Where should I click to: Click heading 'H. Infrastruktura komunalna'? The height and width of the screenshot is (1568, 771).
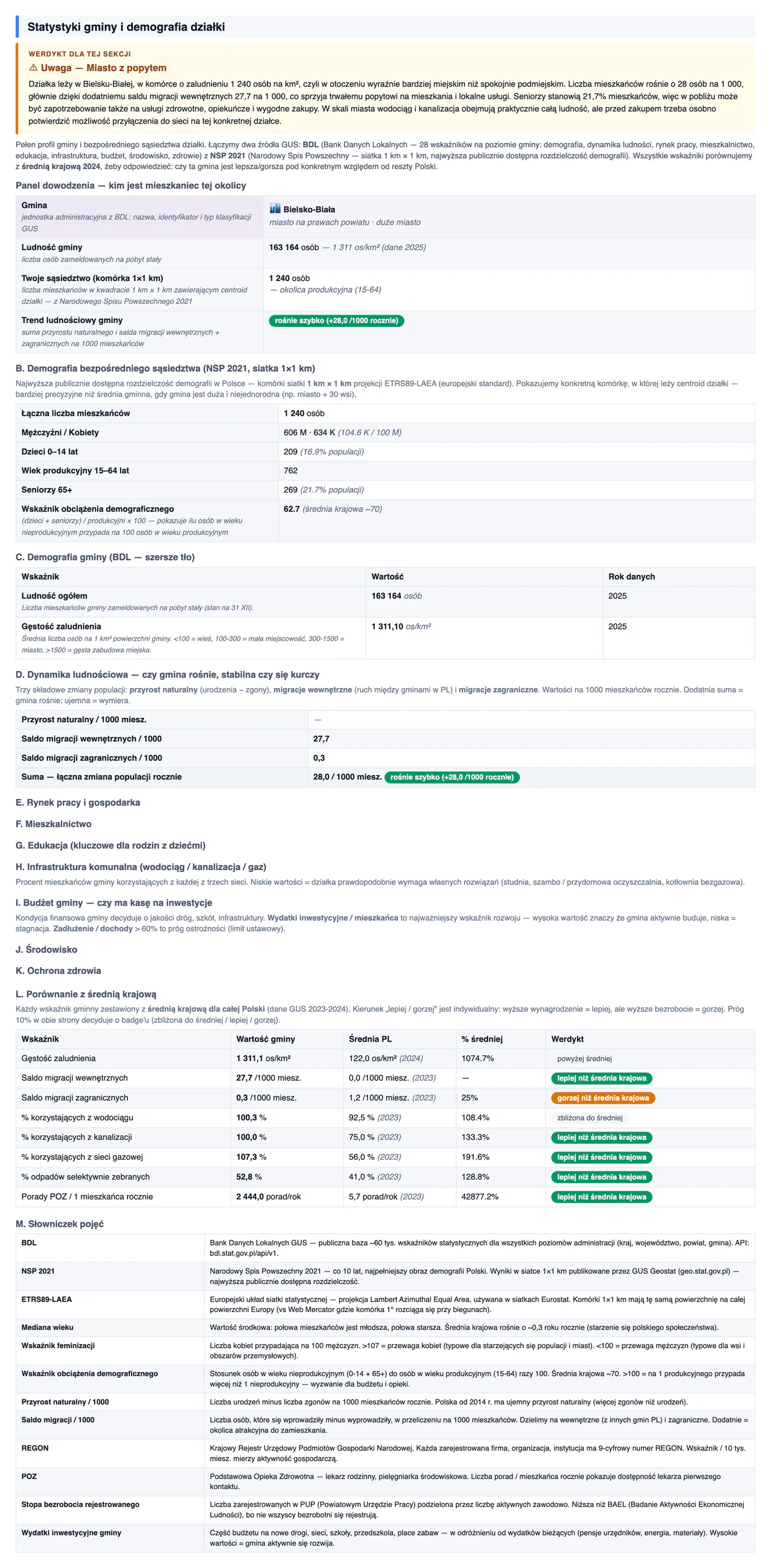pyautogui.click(x=141, y=867)
